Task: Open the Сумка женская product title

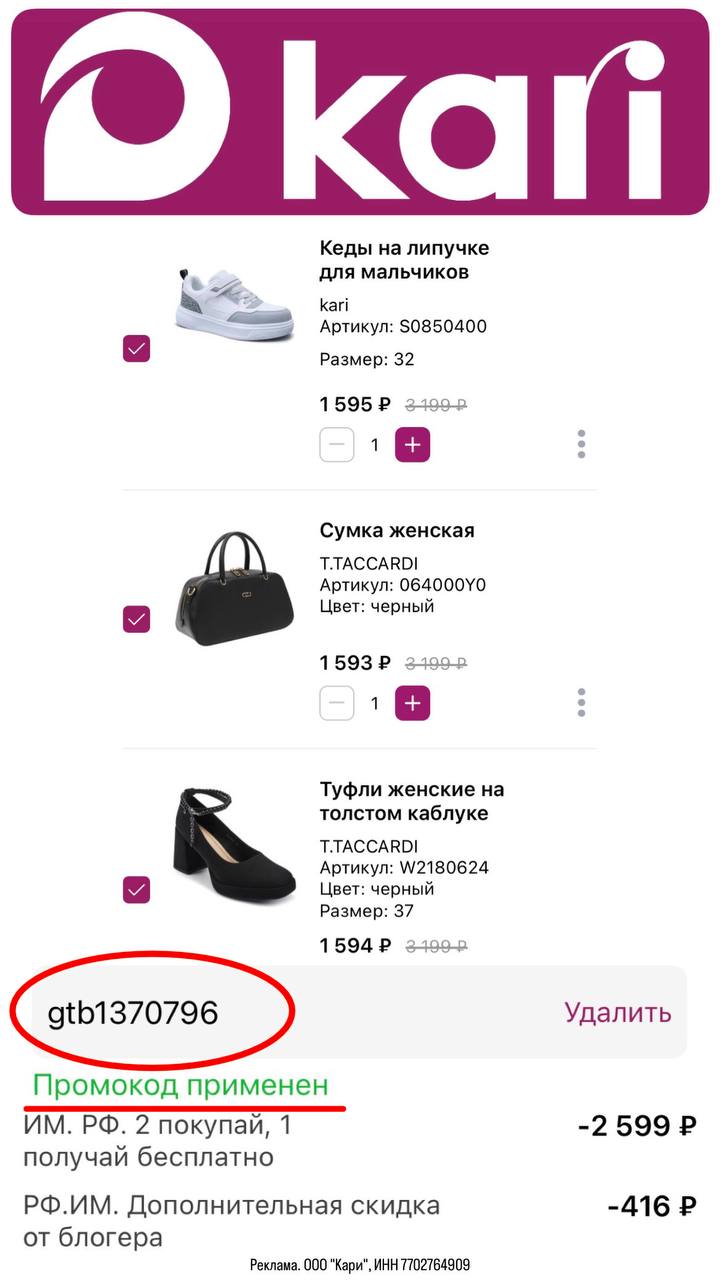Action: pyautogui.click(x=397, y=530)
